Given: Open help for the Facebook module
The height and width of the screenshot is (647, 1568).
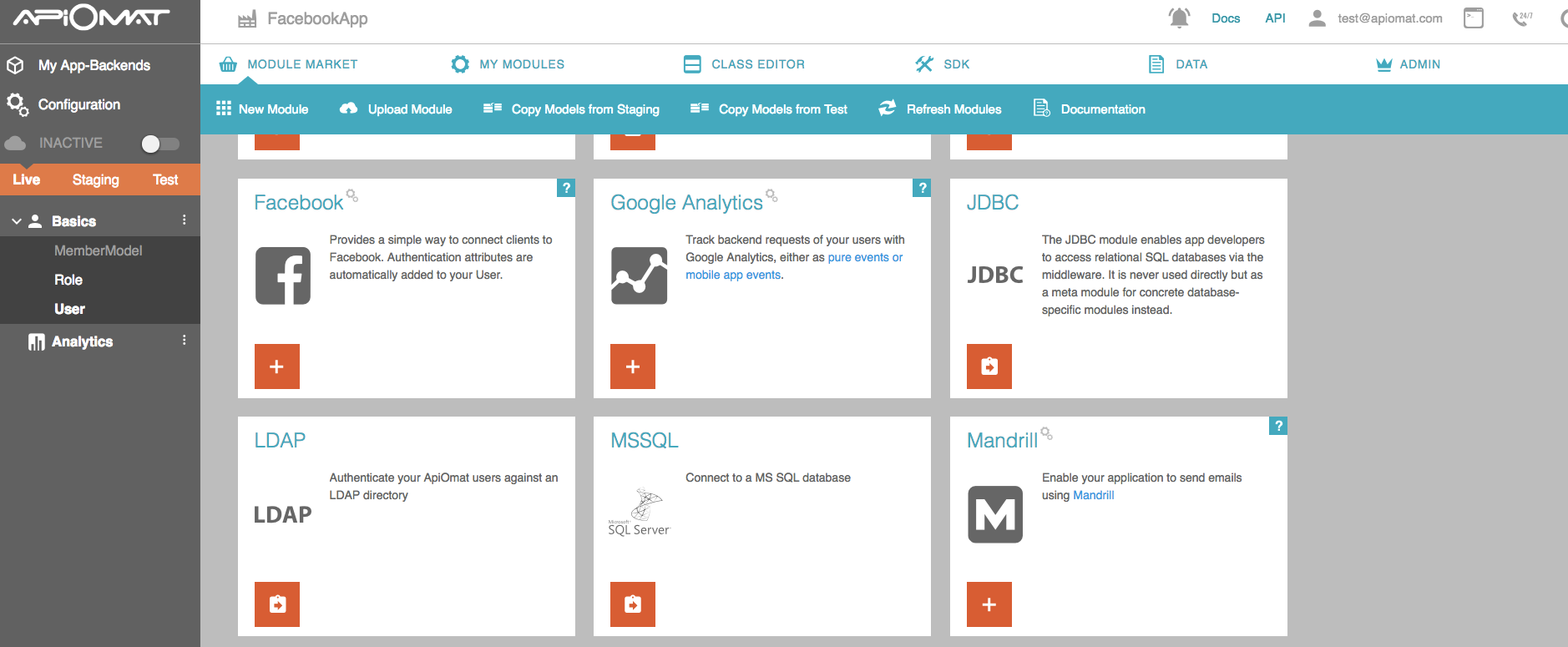Looking at the screenshot, I should 566,188.
